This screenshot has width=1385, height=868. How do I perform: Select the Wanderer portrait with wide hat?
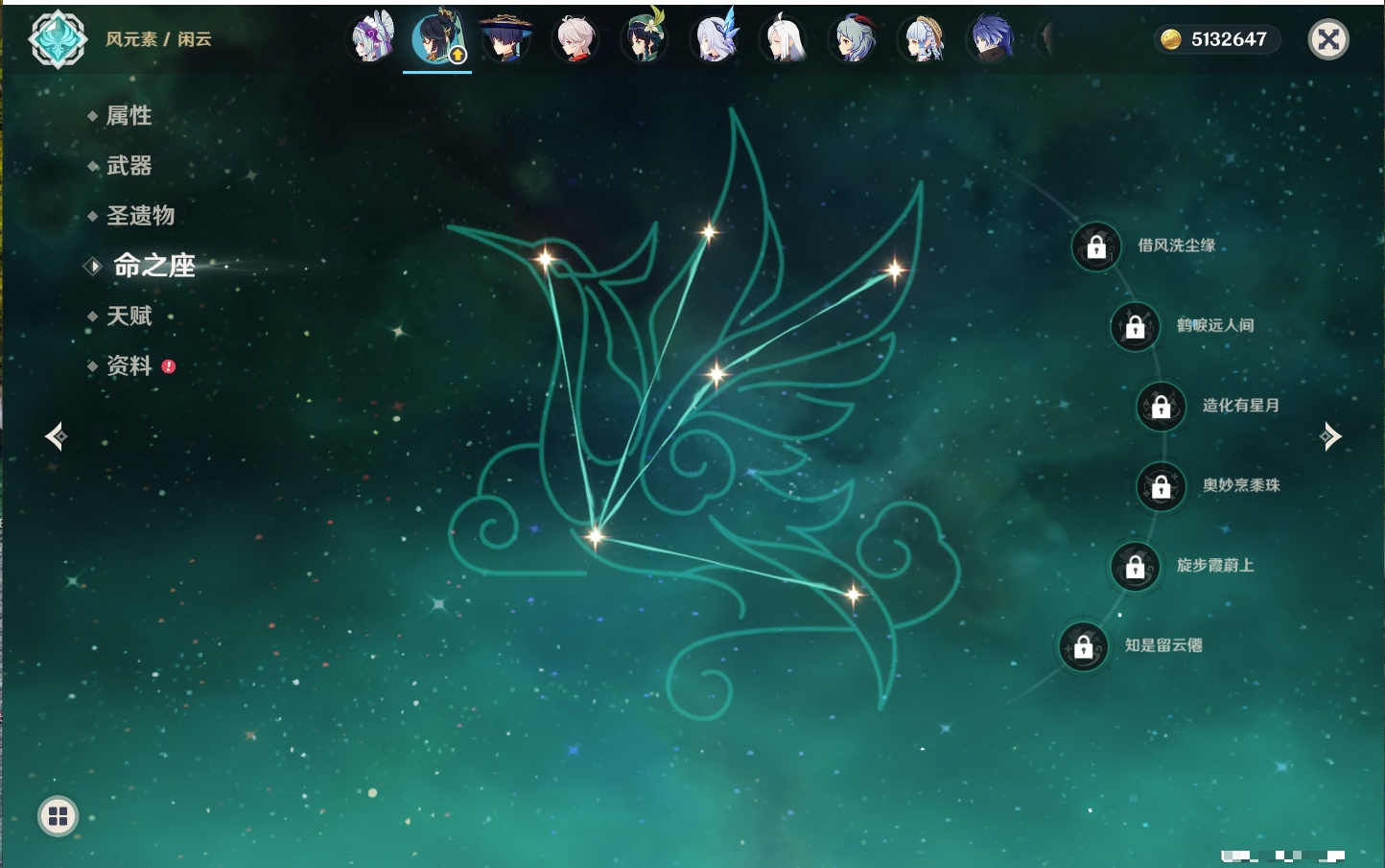click(x=505, y=39)
